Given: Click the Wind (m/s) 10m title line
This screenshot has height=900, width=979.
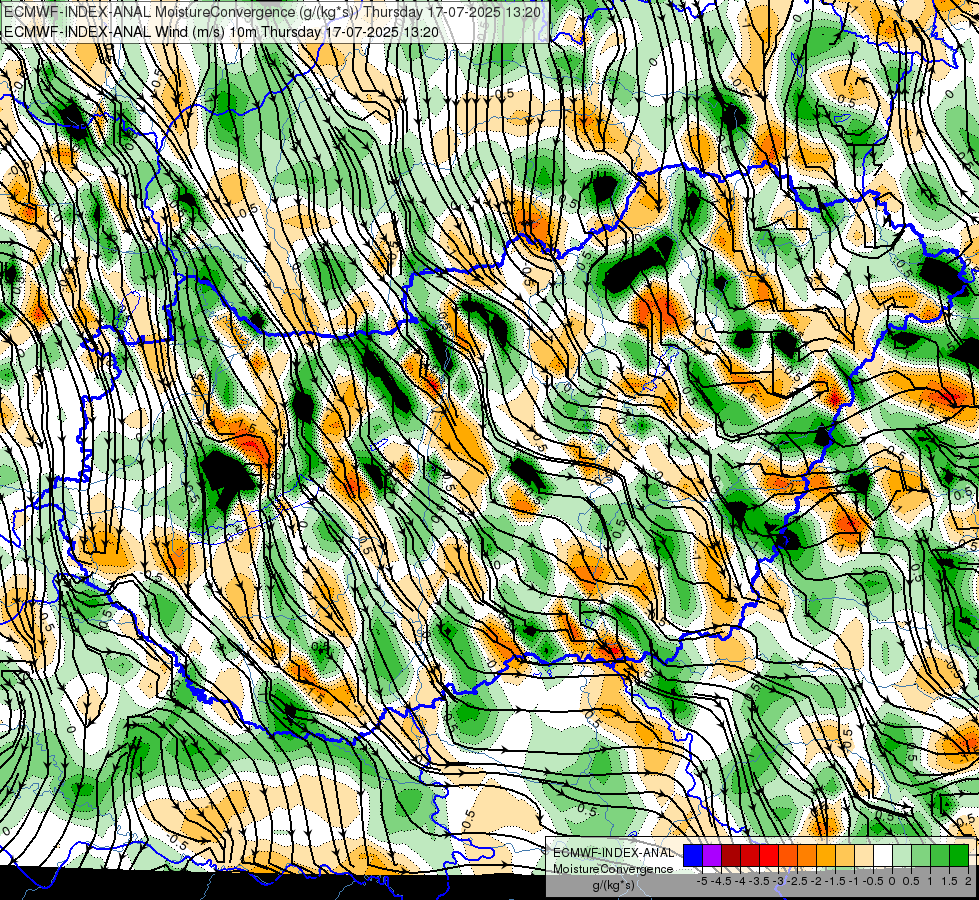Looking at the screenshot, I should point(221,31).
